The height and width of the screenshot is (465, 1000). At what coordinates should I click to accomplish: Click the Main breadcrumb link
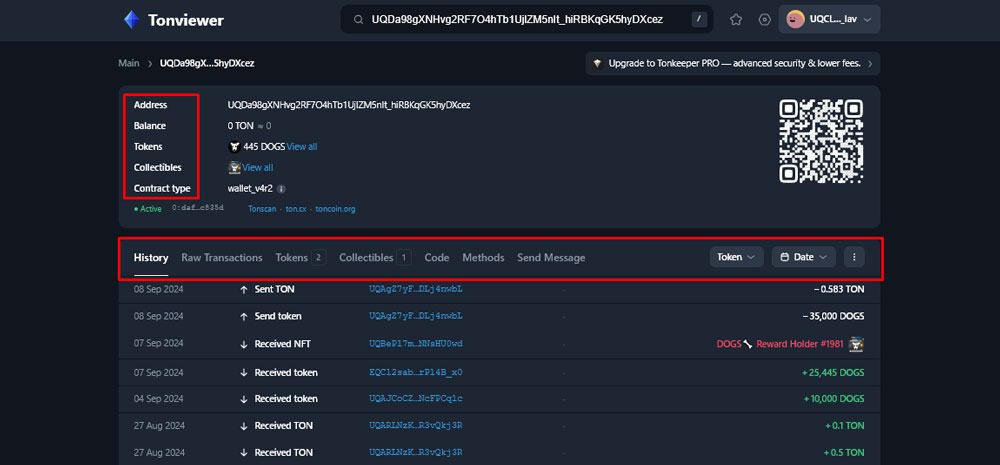point(129,63)
